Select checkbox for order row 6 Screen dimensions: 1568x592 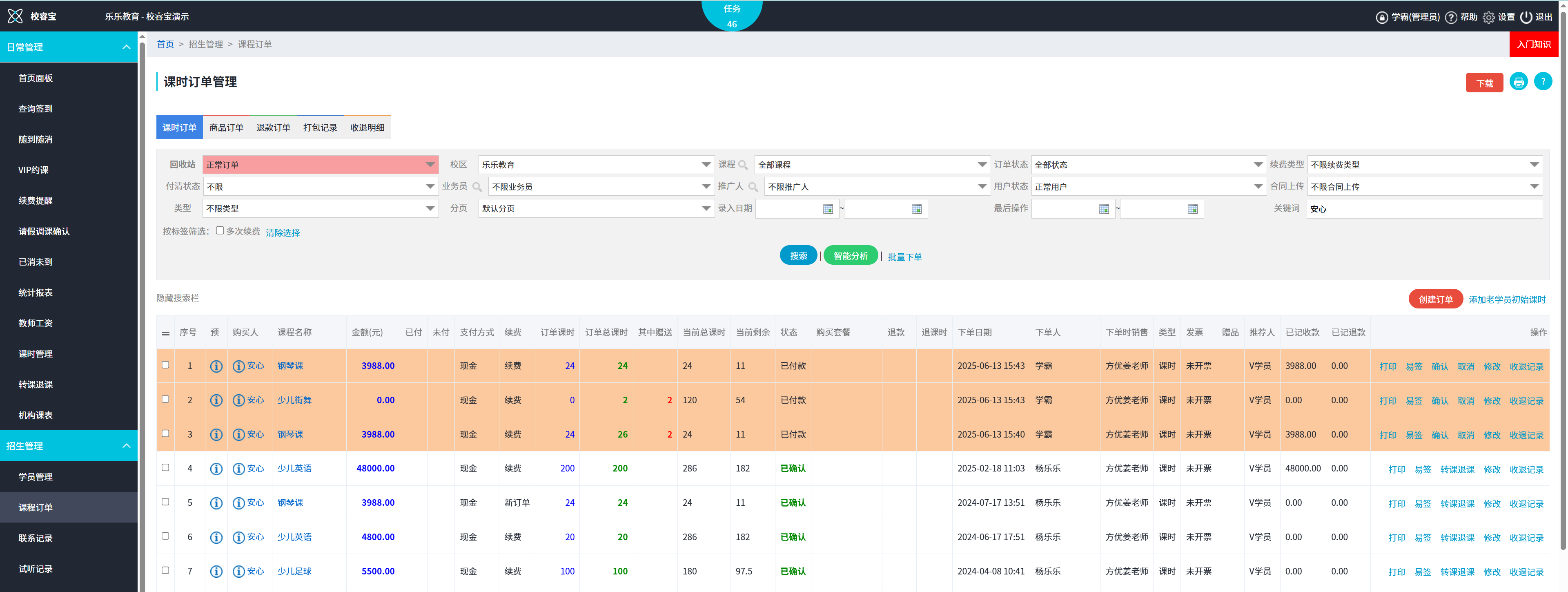click(165, 536)
